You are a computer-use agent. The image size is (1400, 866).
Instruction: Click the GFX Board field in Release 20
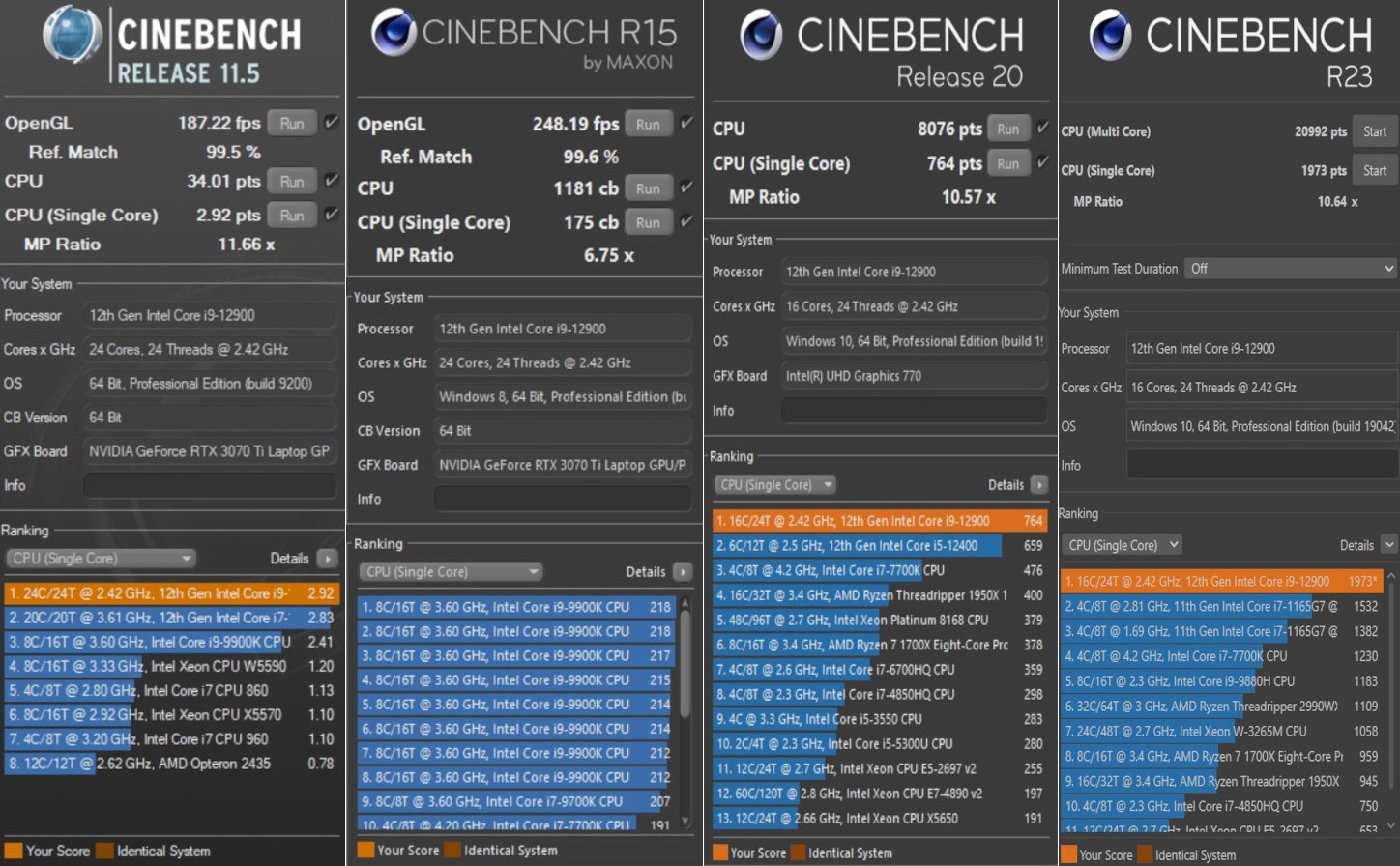[914, 376]
